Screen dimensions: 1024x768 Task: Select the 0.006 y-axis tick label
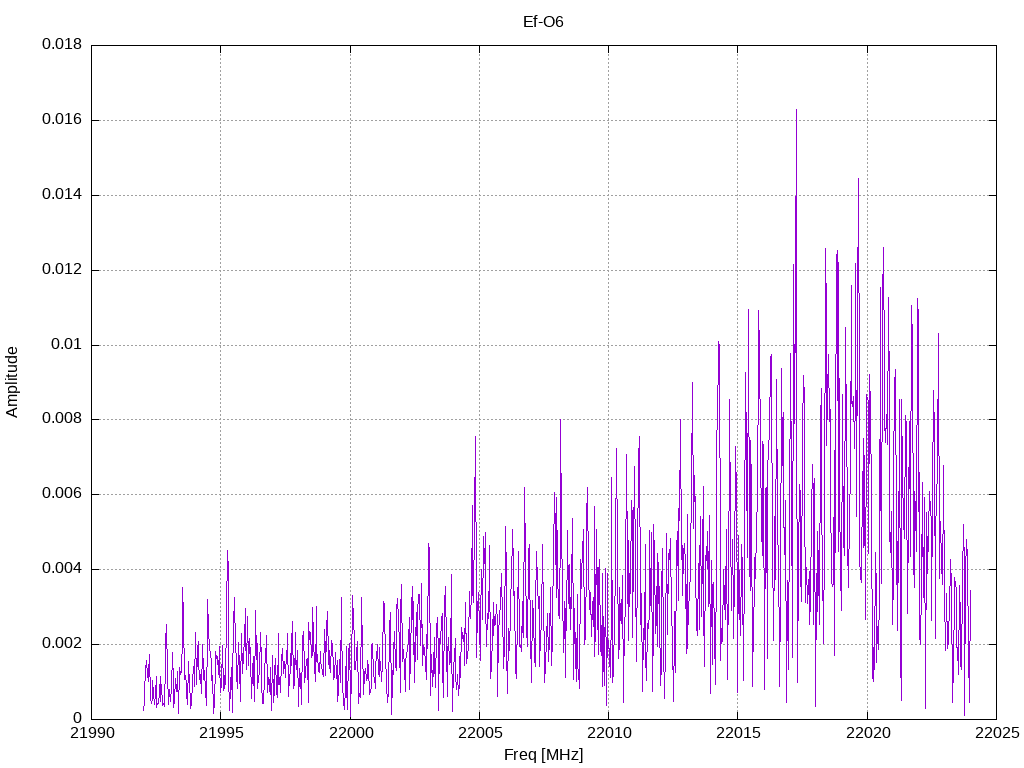click(62, 494)
